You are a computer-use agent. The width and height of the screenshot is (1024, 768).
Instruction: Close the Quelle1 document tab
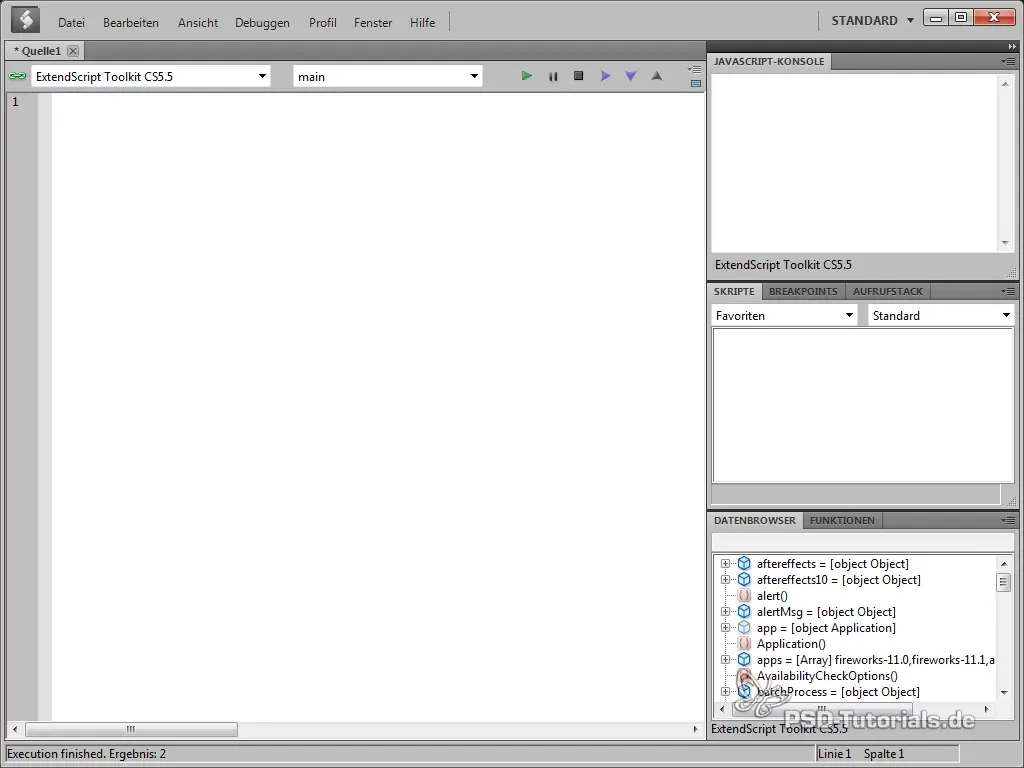coord(73,51)
